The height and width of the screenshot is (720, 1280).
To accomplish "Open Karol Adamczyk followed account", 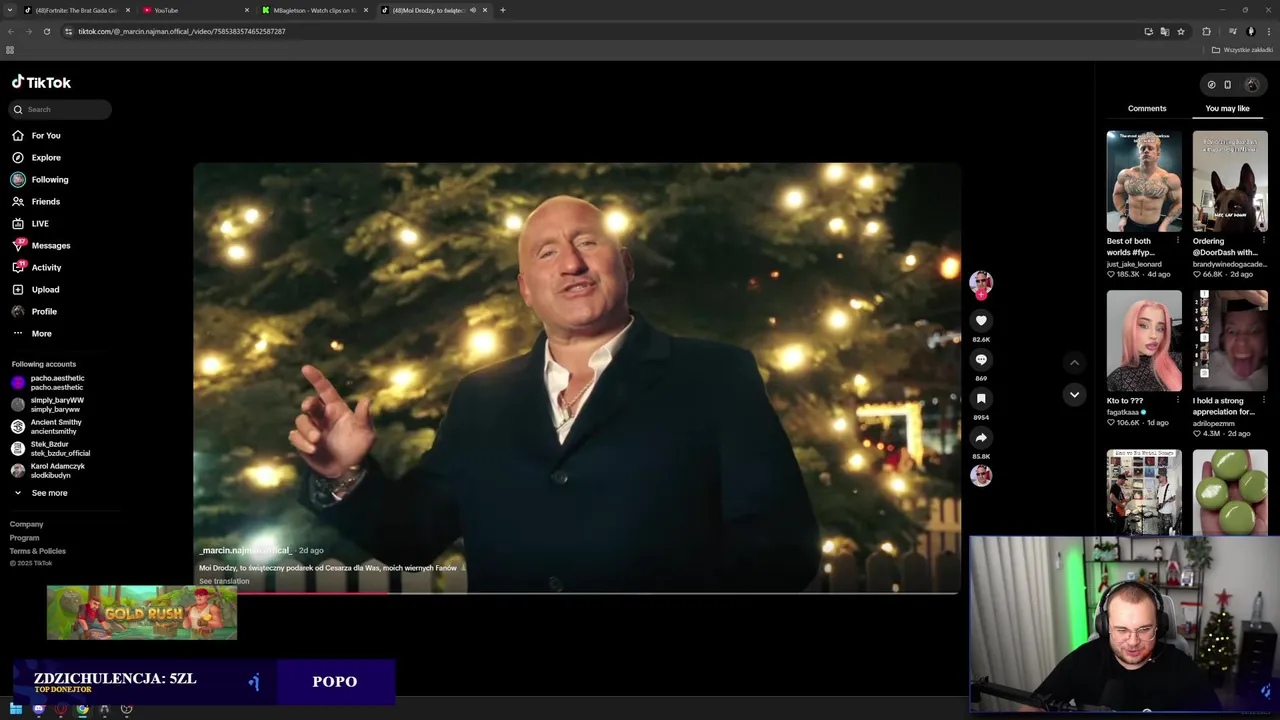I will (48, 470).
